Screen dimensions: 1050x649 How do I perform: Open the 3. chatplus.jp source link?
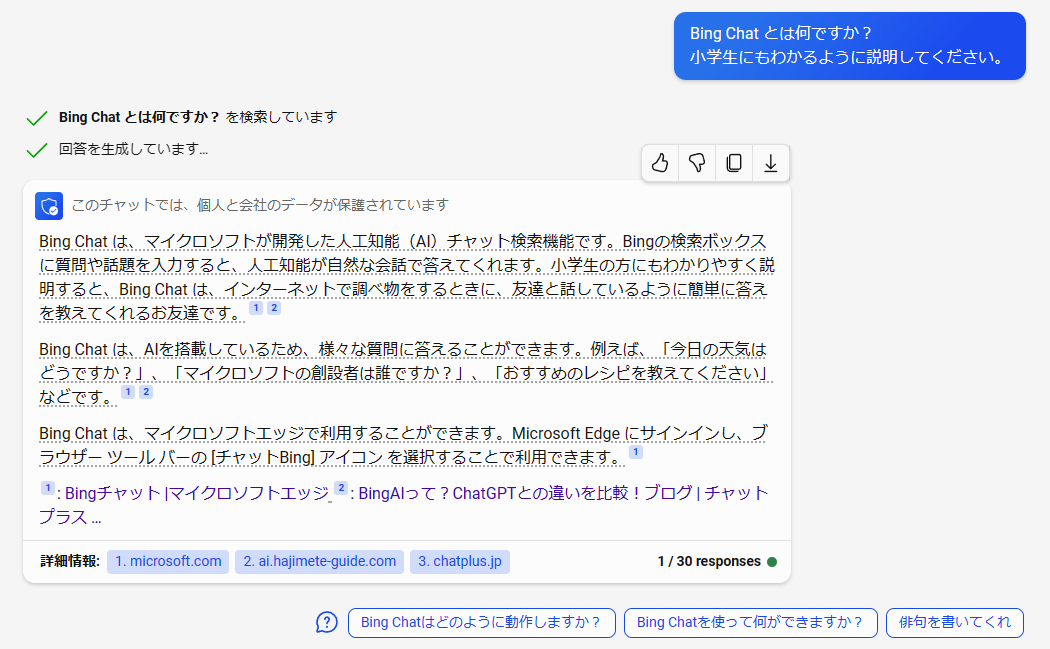(459, 561)
